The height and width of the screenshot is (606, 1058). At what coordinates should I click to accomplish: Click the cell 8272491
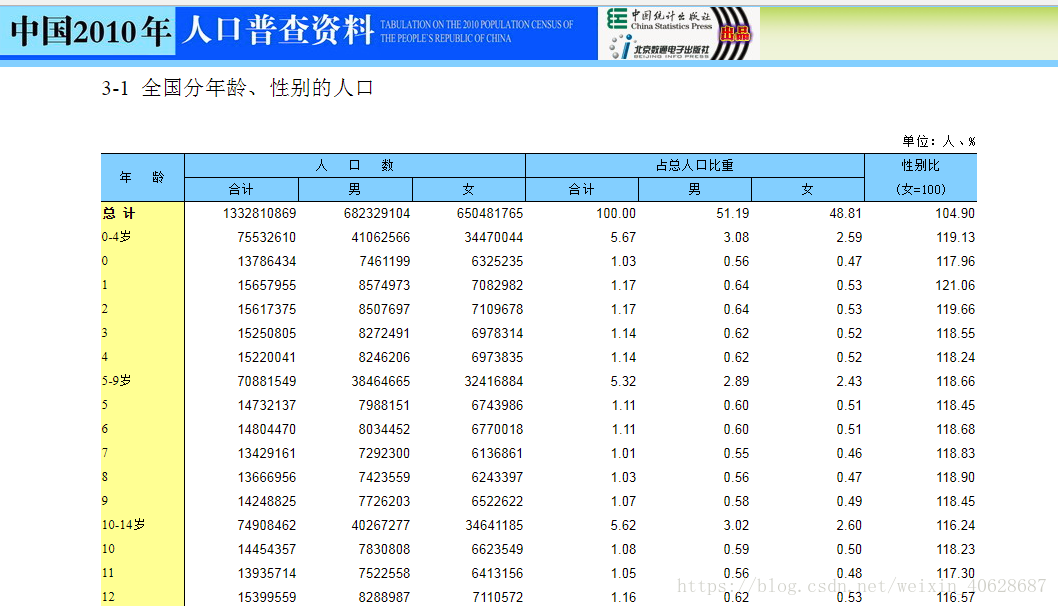click(384, 333)
